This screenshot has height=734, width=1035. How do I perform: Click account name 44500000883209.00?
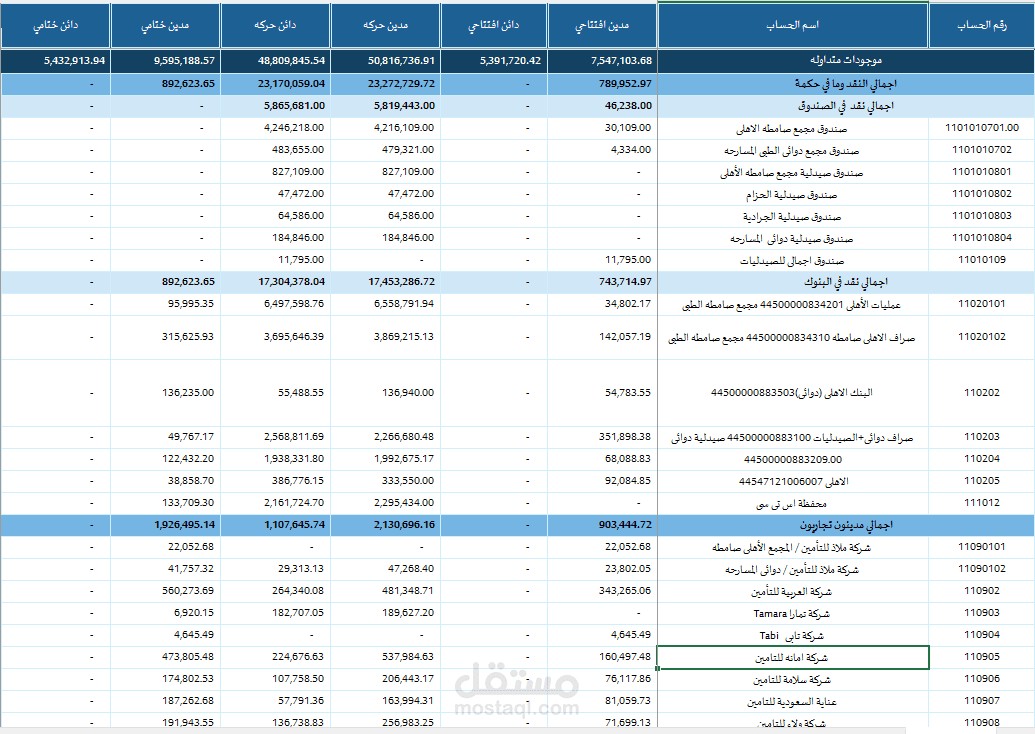coord(792,459)
